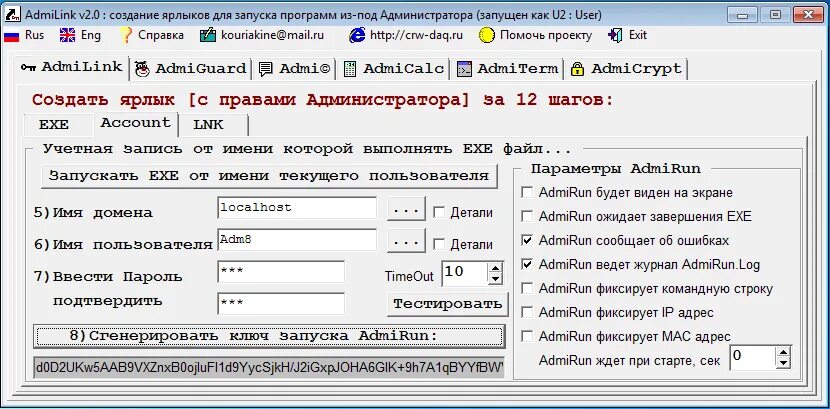Switch to the AdmiTerm tab
The width and height of the screenshot is (830, 409).
click(507, 69)
